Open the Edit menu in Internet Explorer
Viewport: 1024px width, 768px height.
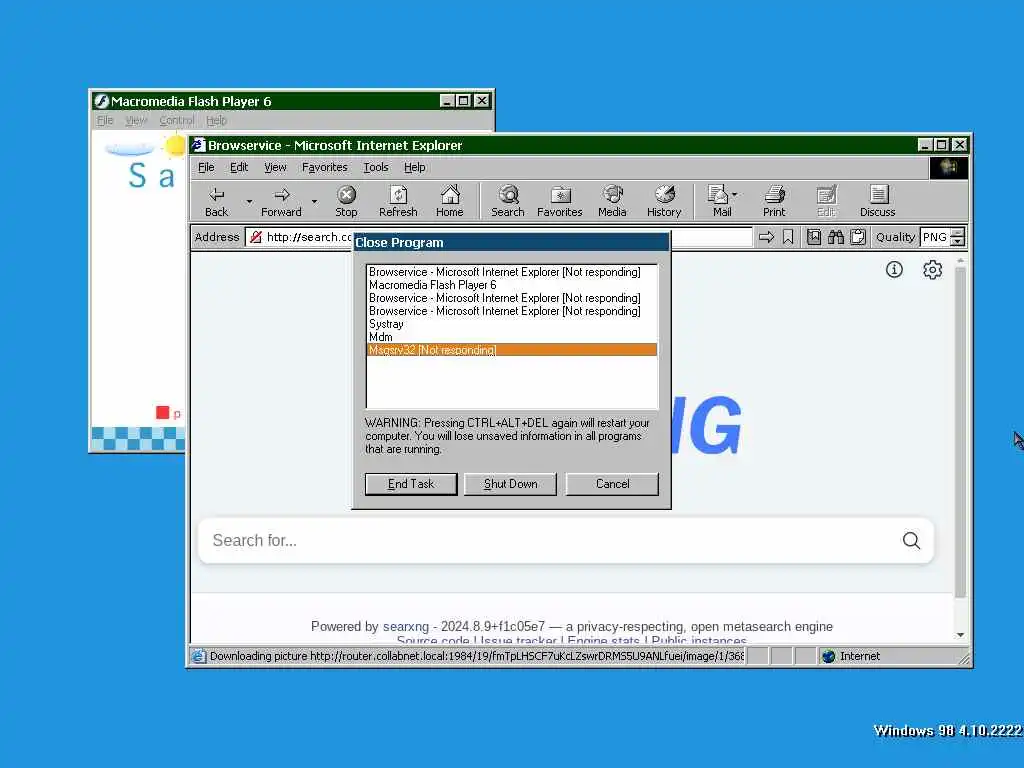point(239,167)
